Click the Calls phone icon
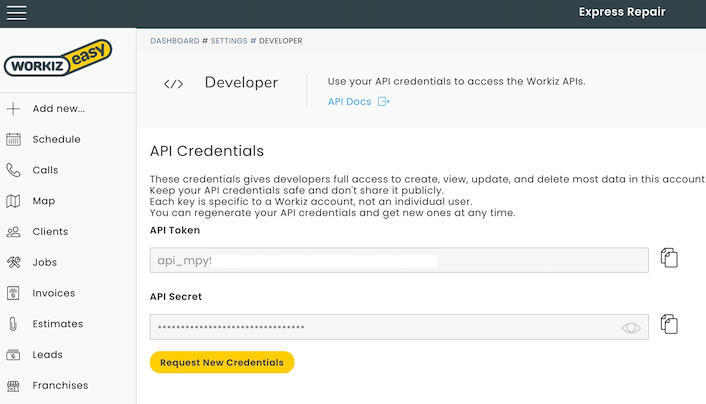Image resolution: width=706 pixels, height=404 pixels. click(13, 170)
